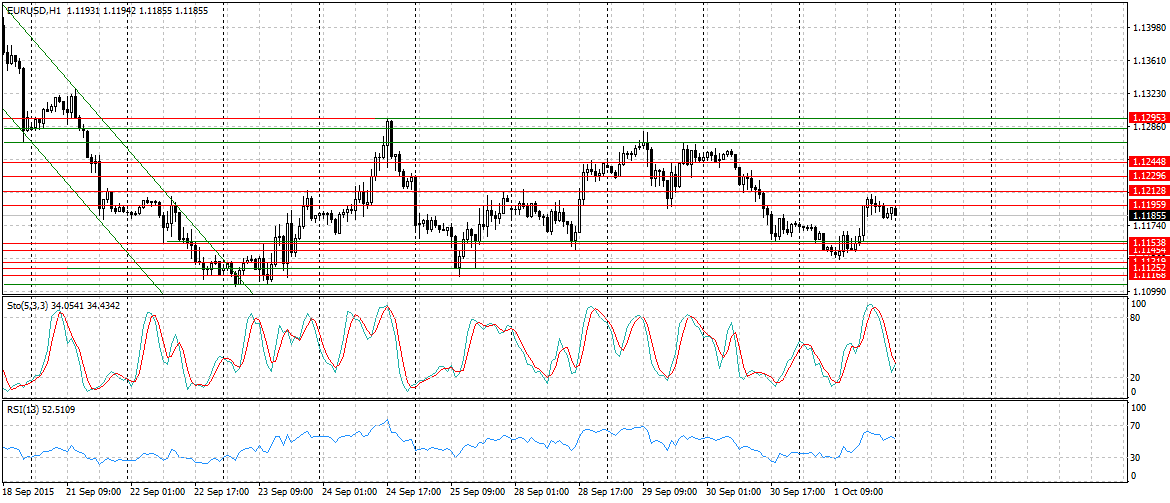Select the 1.11538 red price tag
This screenshot has width=1170, height=503.
click(1148, 243)
